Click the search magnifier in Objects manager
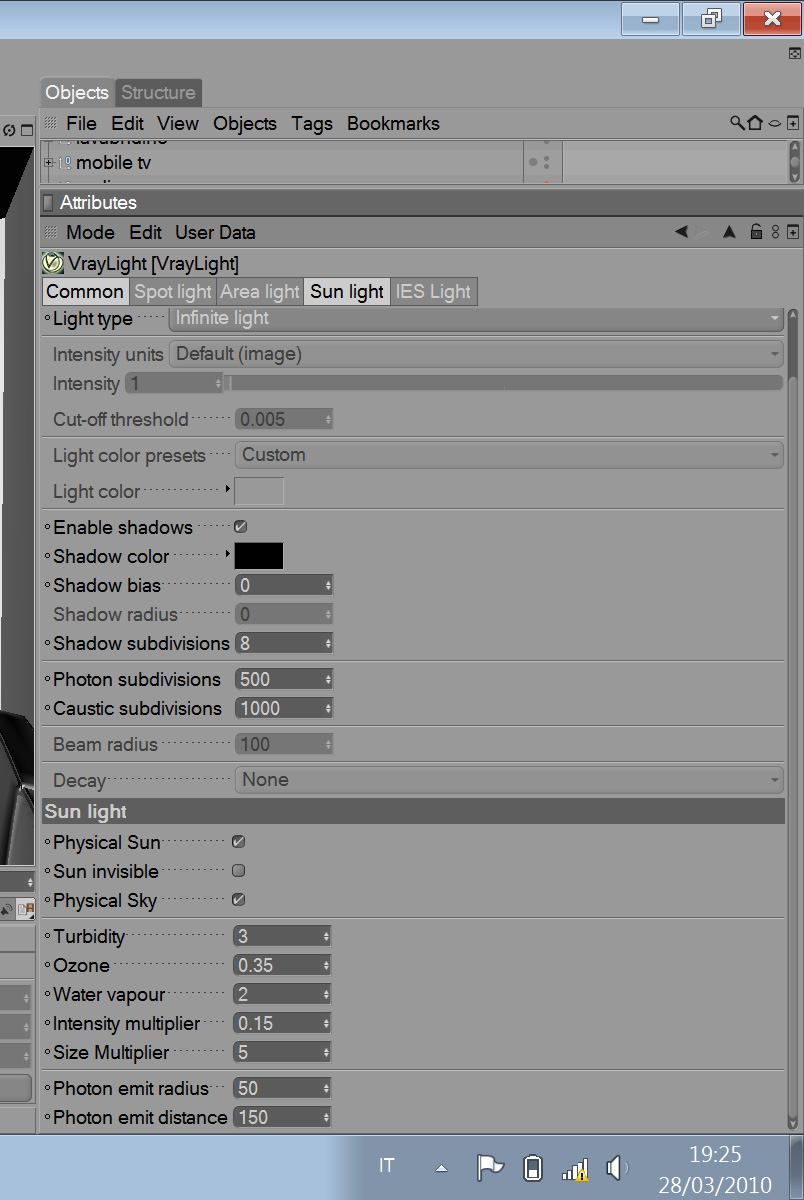Image resolution: width=804 pixels, height=1200 pixels. pos(737,123)
